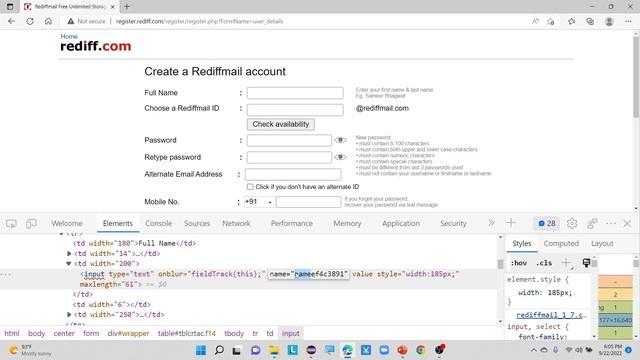Reload the Rediff registration page

[x=30, y=21]
